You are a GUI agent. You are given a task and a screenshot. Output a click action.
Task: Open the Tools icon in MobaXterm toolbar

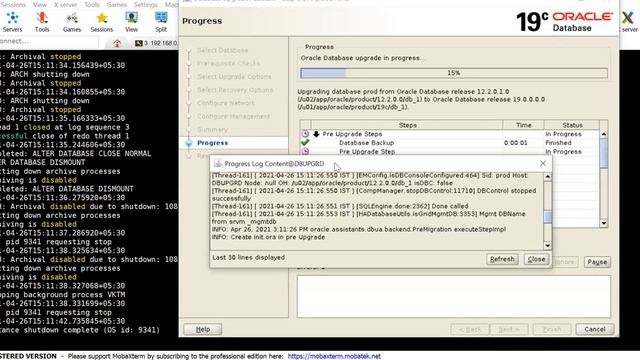click(42, 22)
